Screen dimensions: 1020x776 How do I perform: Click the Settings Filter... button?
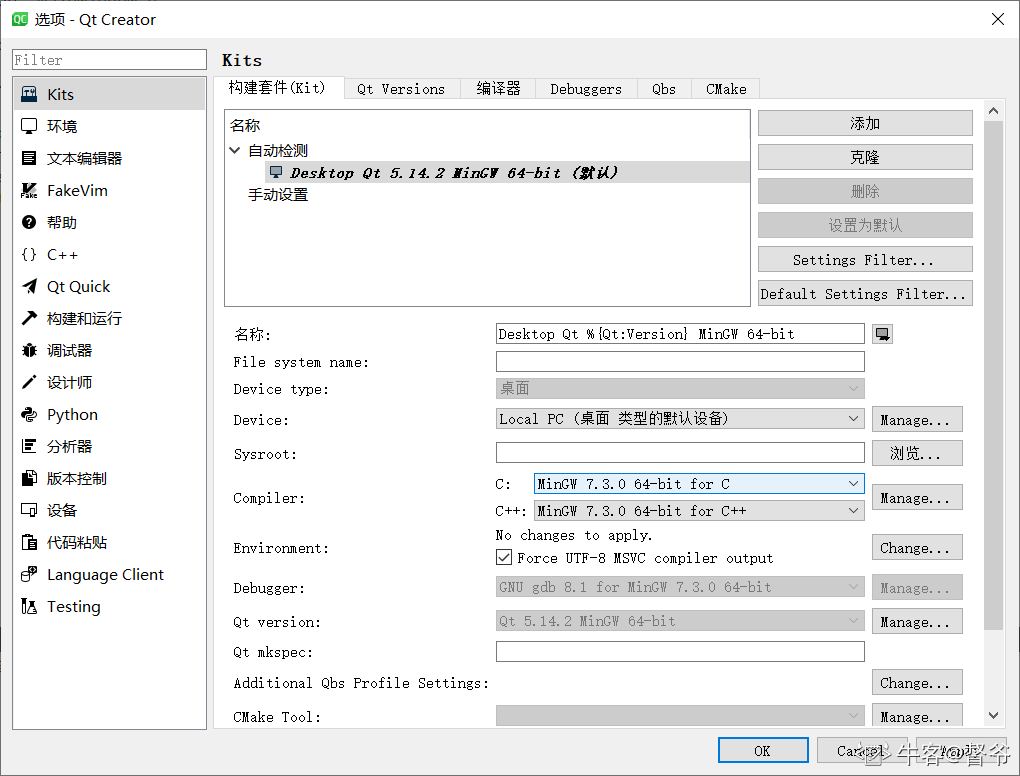(x=865, y=260)
